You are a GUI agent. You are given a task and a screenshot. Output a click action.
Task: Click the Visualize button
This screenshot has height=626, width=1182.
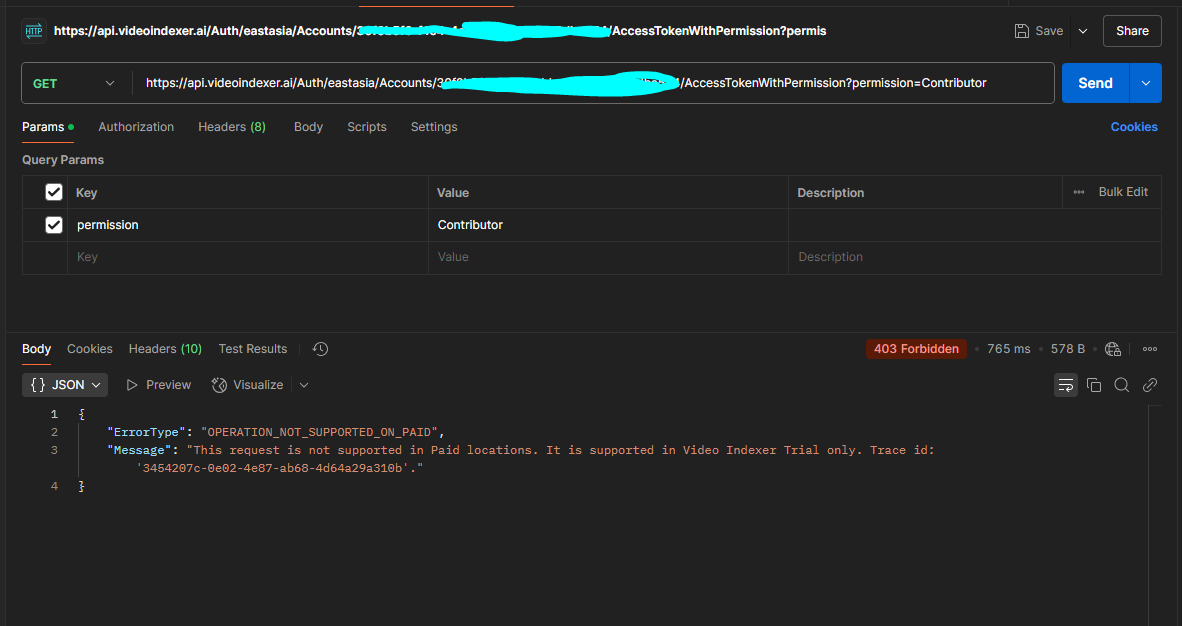(x=248, y=385)
